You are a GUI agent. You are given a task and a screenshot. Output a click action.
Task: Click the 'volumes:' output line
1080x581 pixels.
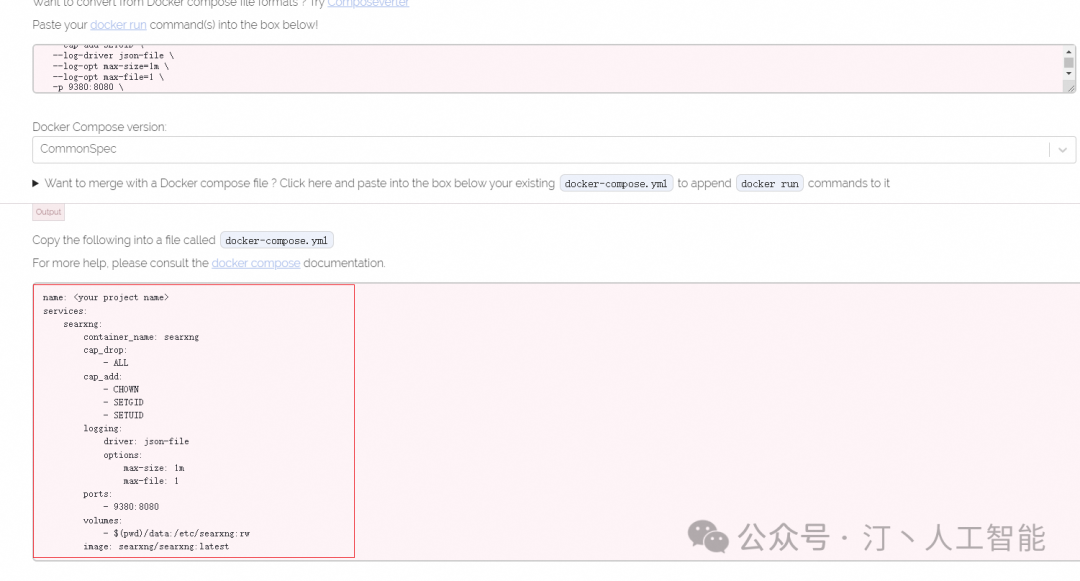(102, 520)
